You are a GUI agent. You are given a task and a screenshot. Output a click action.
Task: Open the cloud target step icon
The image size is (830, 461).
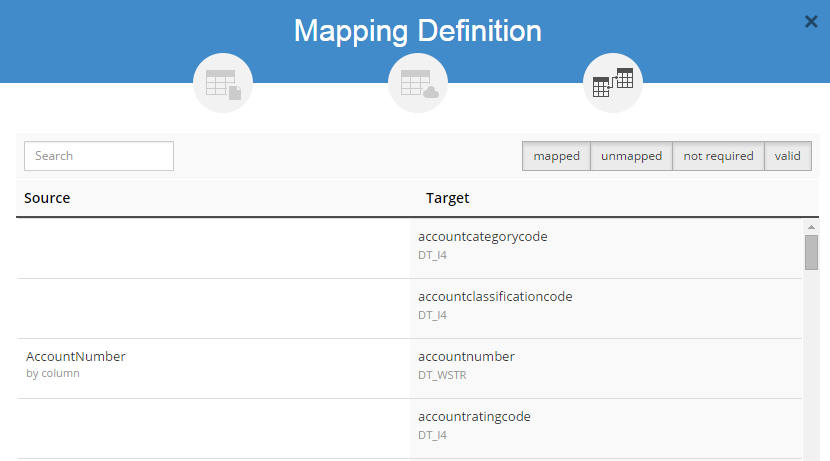(x=418, y=83)
